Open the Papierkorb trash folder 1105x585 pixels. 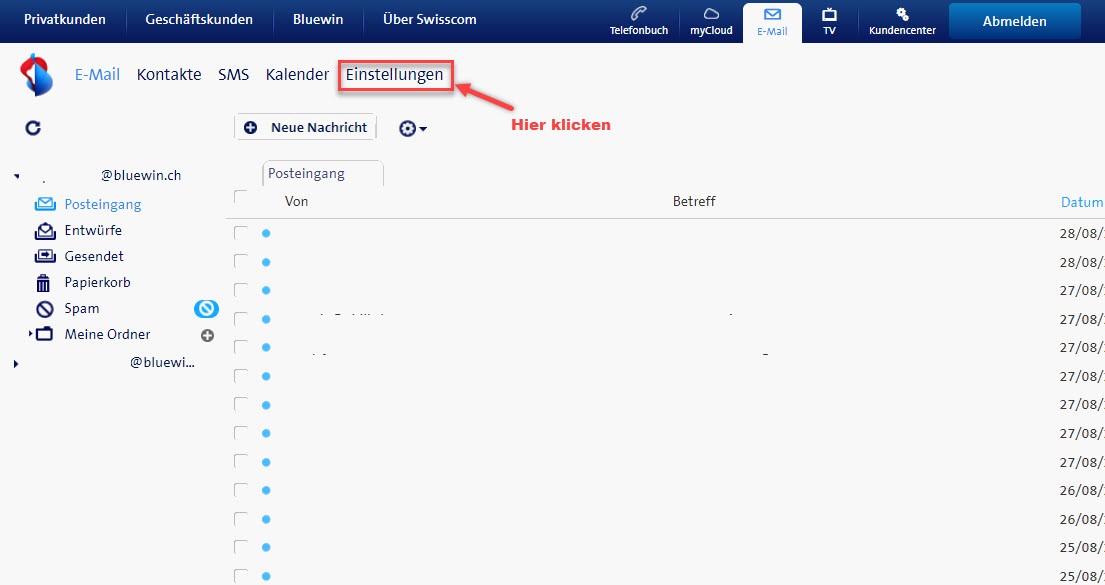click(x=97, y=283)
